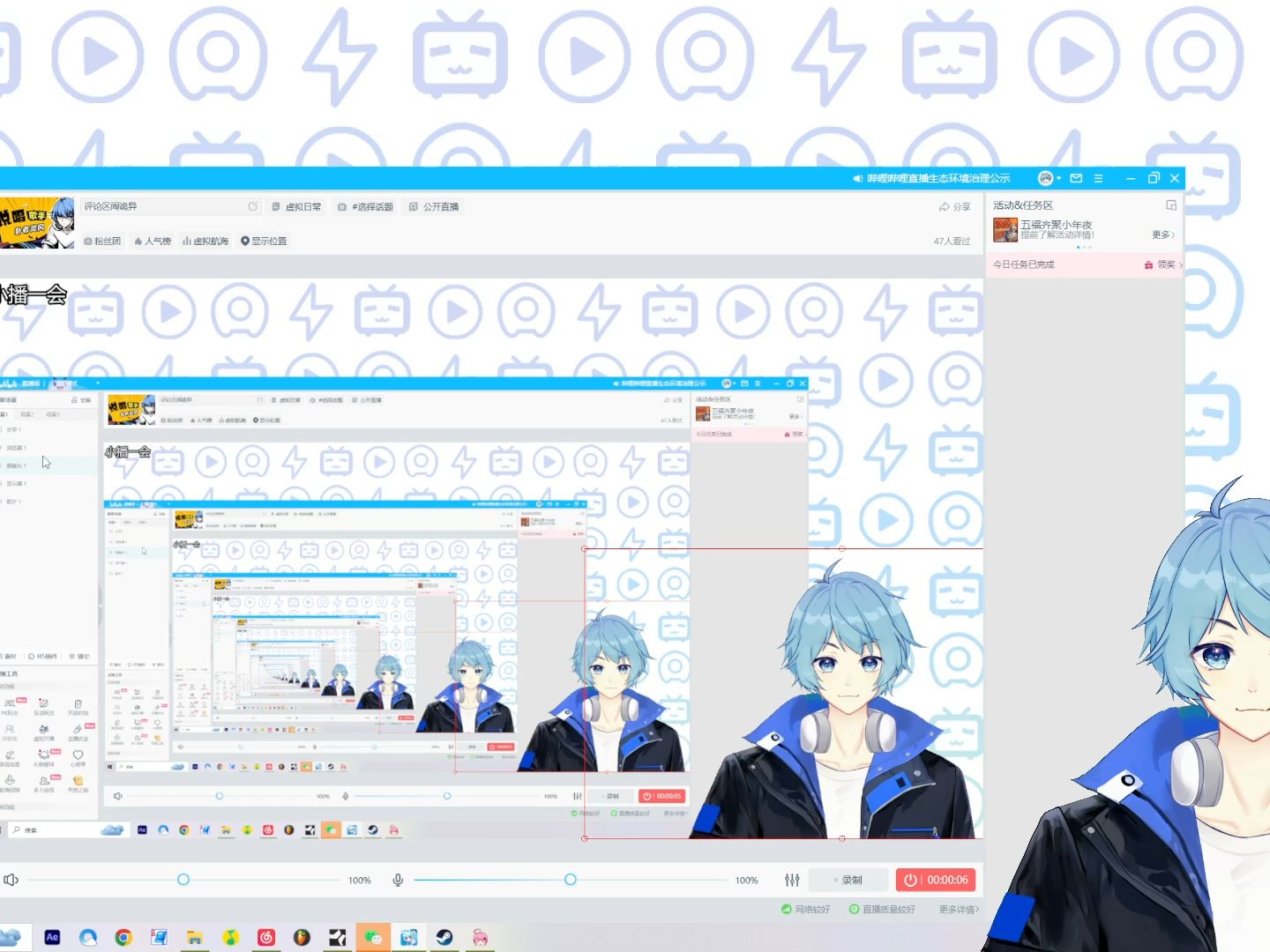Open the 虚拟航海 tab
The height and width of the screenshot is (952, 1270).
[205, 241]
